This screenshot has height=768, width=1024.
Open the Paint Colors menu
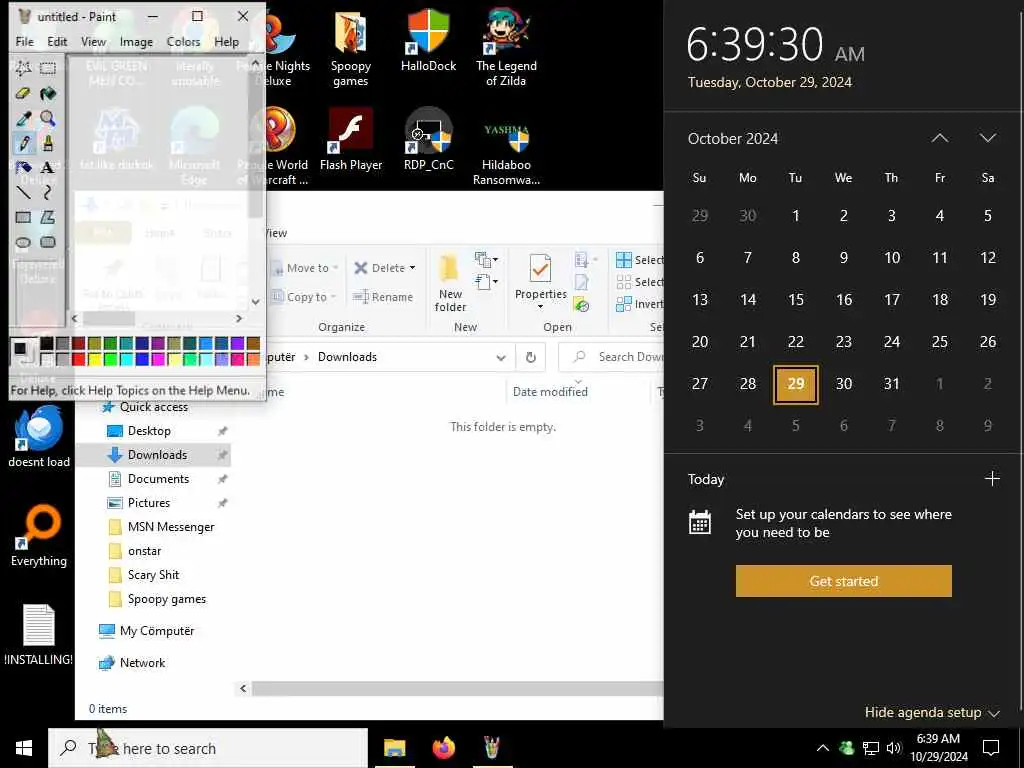[x=184, y=42]
